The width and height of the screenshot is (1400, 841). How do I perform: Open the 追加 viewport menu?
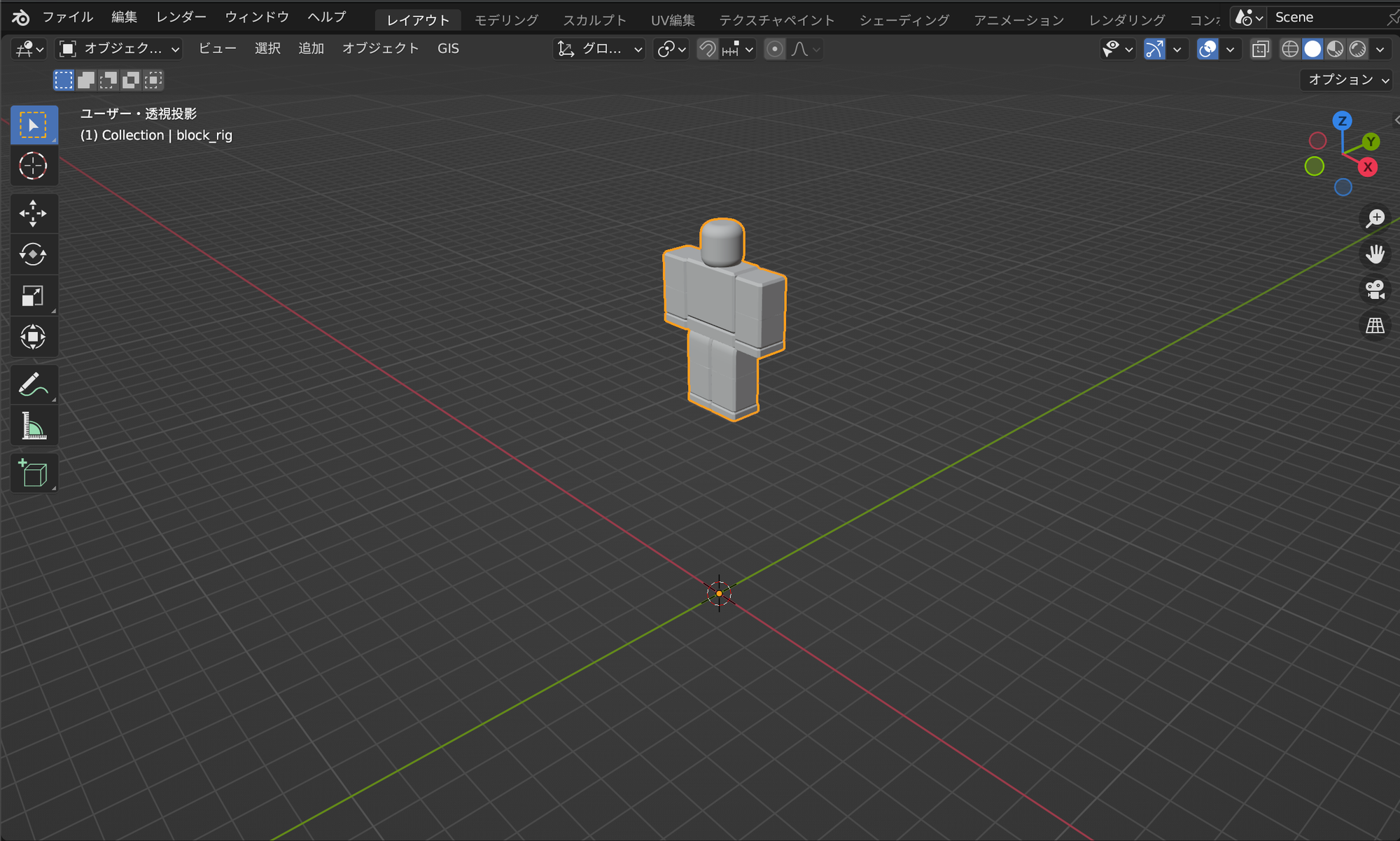click(x=311, y=49)
